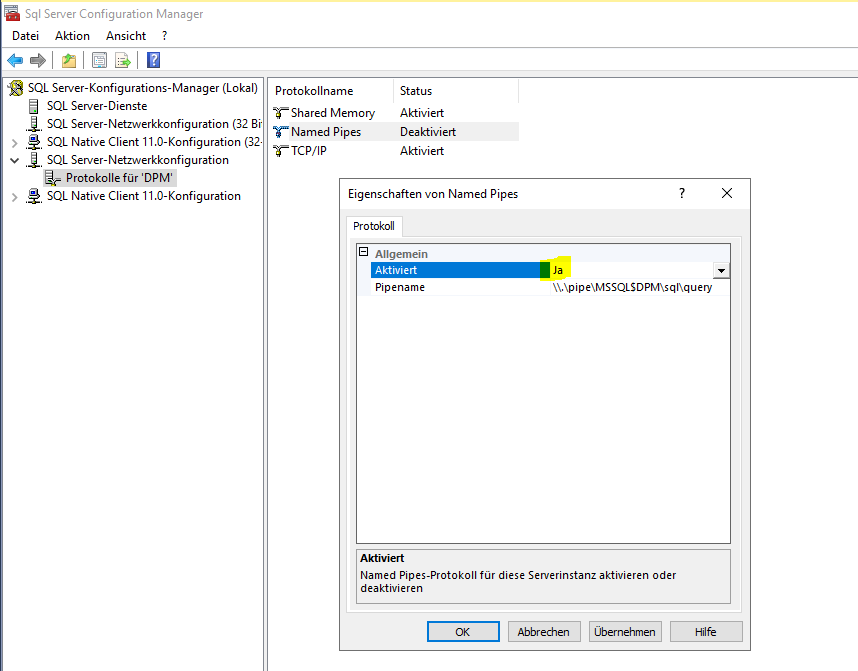Open the Ansicht menu
This screenshot has height=671, width=858.
tap(126, 36)
